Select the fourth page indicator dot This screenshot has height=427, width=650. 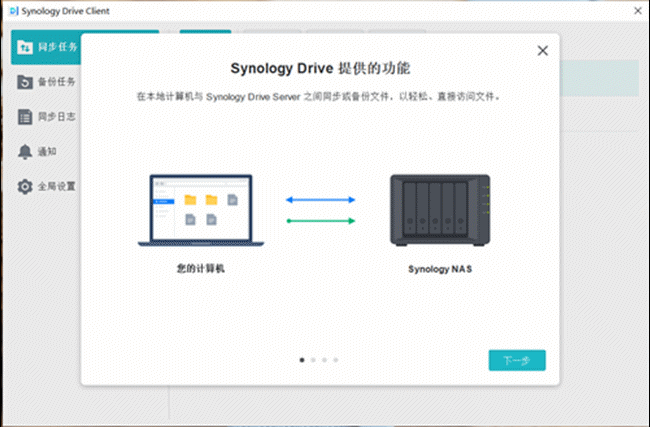coord(335,360)
